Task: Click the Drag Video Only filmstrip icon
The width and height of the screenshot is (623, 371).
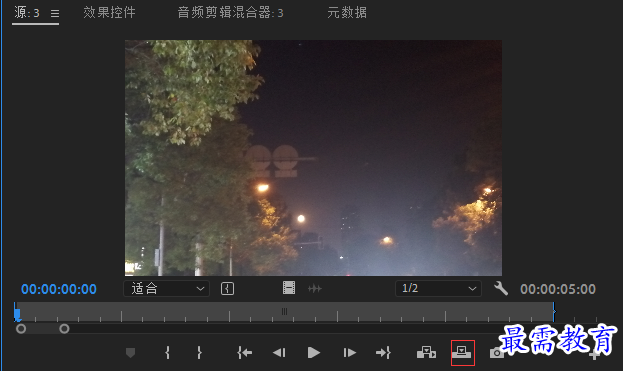Action: coord(289,288)
